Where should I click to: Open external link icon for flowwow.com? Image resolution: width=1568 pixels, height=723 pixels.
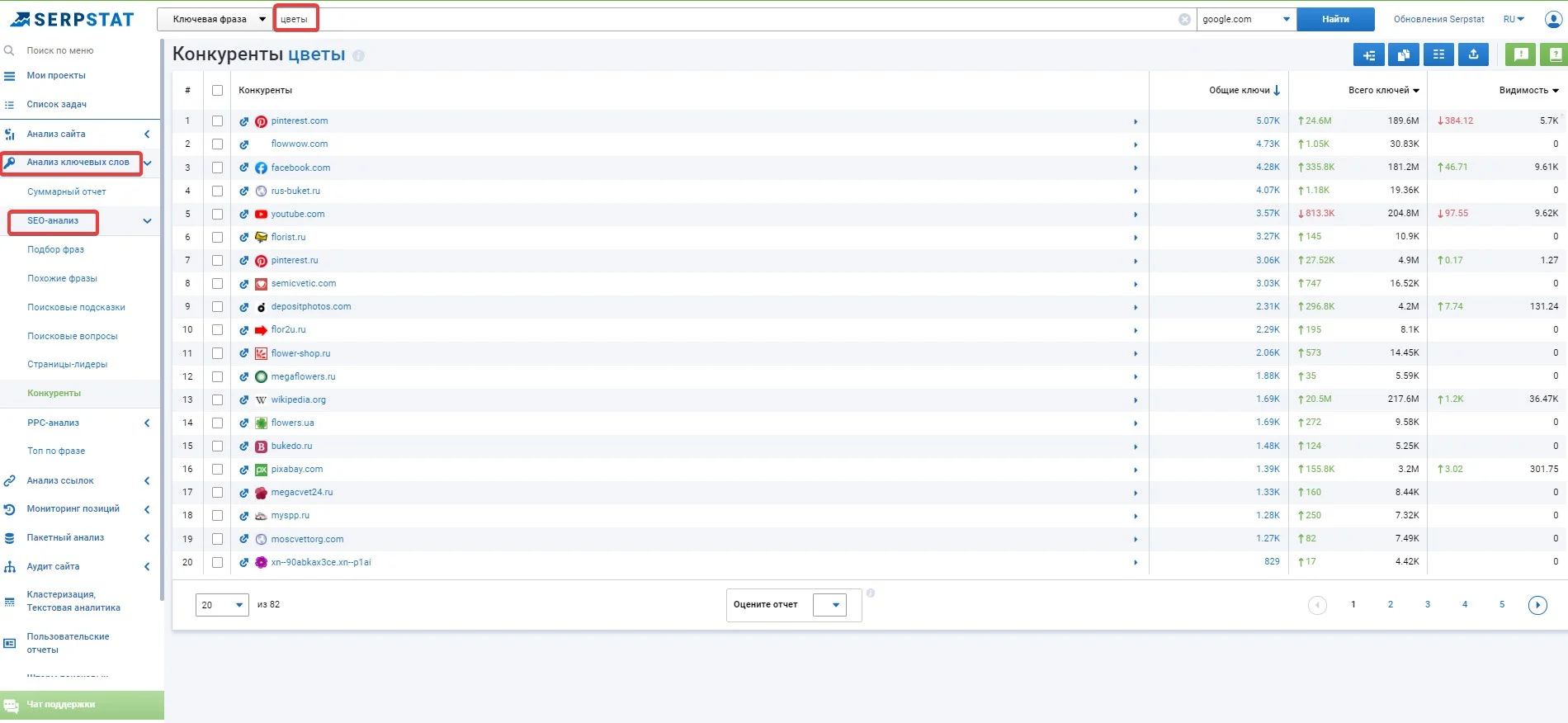(244, 144)
